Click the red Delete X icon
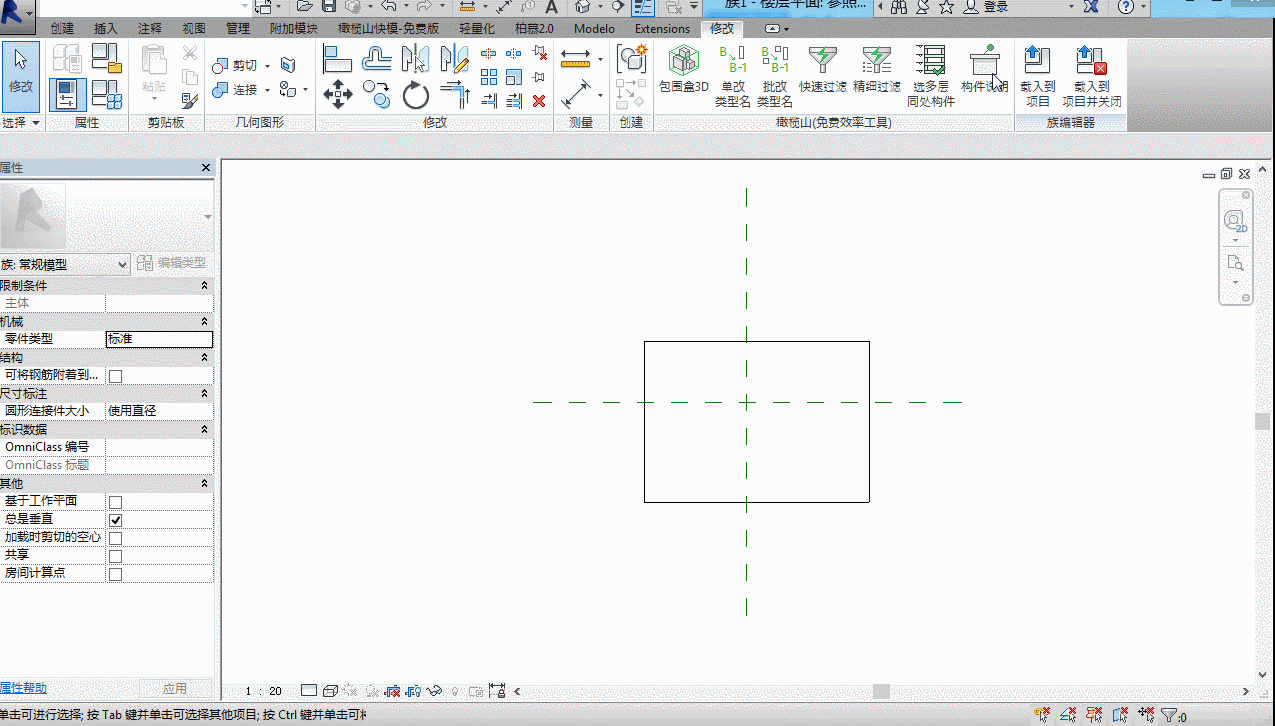The width and height of the screenshot is (1275, 726). pos(539,101)
